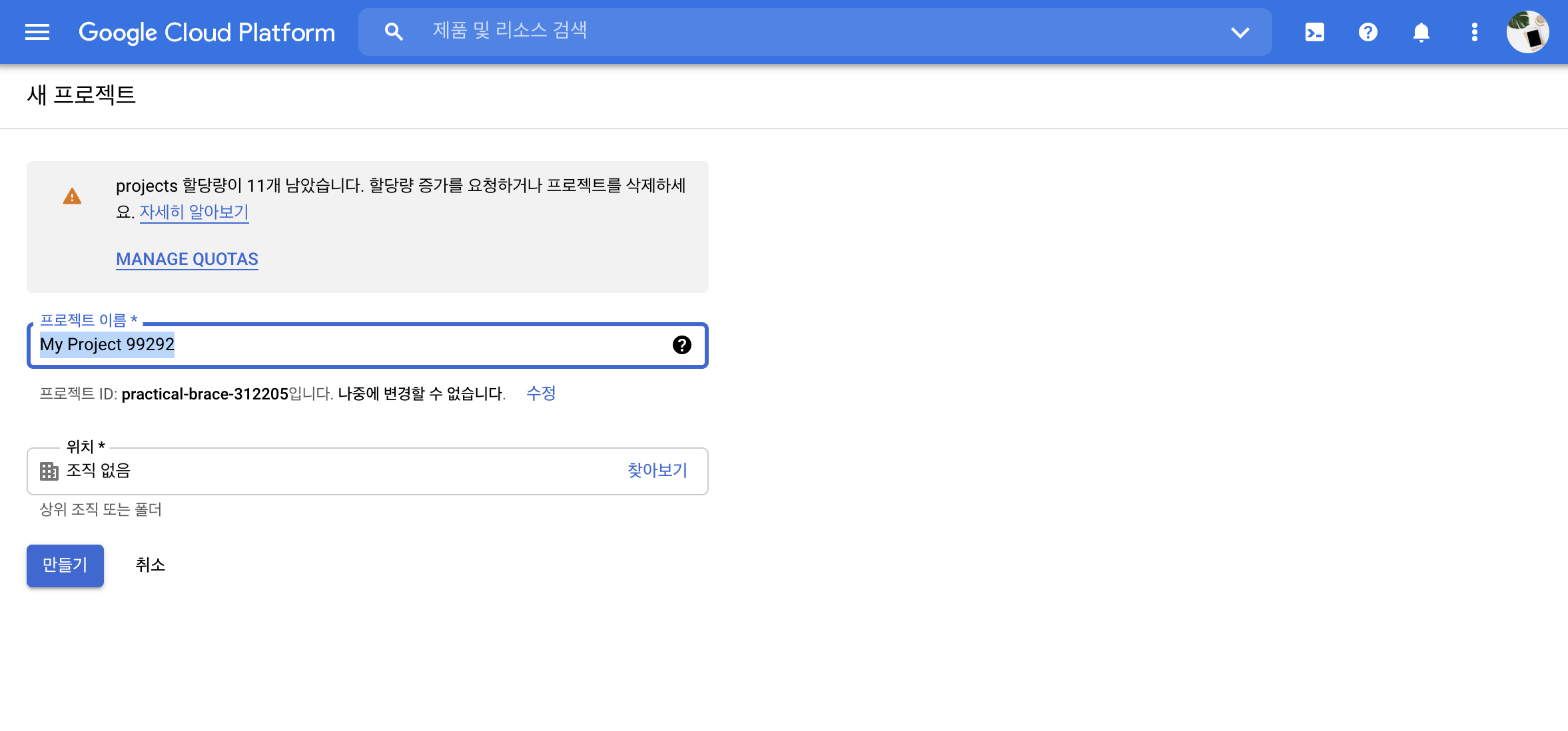Screen dimensions: 1568x731
Task: Click the search magnifier icon
Action: point(394,32)
